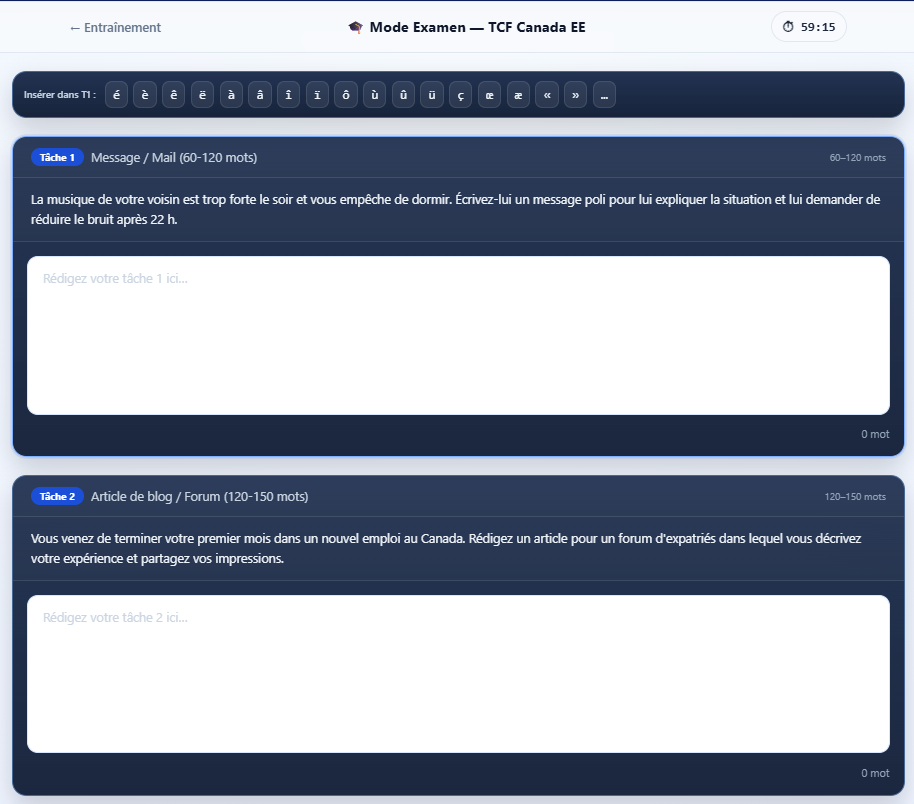Click the à character button
This screenshot has height=804, width=914.
[231, 95]
